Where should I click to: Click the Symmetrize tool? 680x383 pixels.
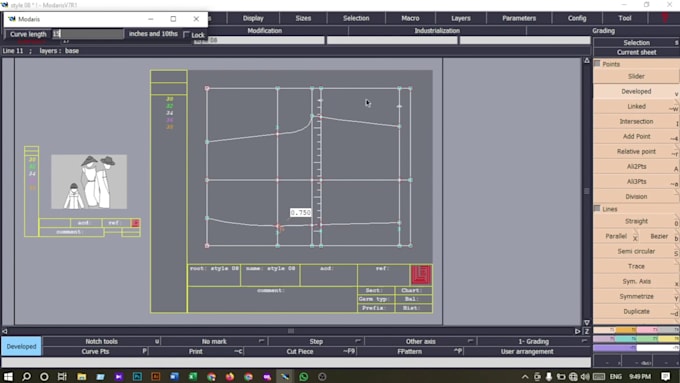coord(636,297)
